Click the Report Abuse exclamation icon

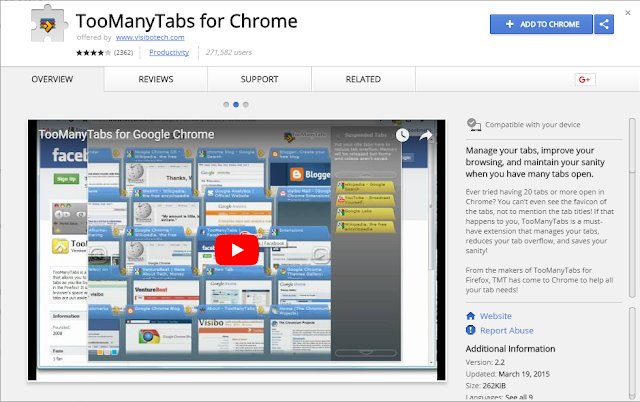pos(471,330)
